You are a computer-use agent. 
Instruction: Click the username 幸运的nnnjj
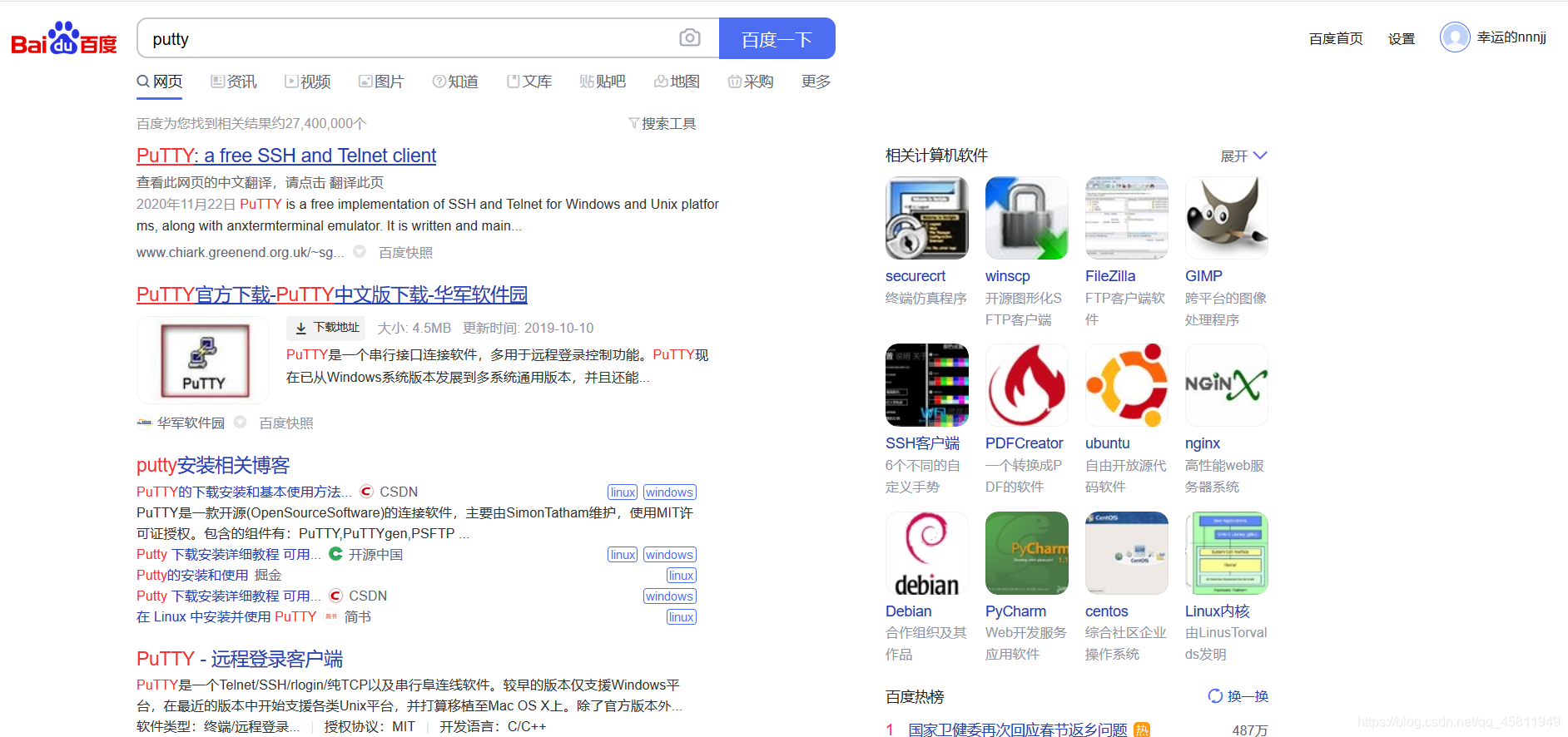pyautogui.click(x=1511, y=37)
